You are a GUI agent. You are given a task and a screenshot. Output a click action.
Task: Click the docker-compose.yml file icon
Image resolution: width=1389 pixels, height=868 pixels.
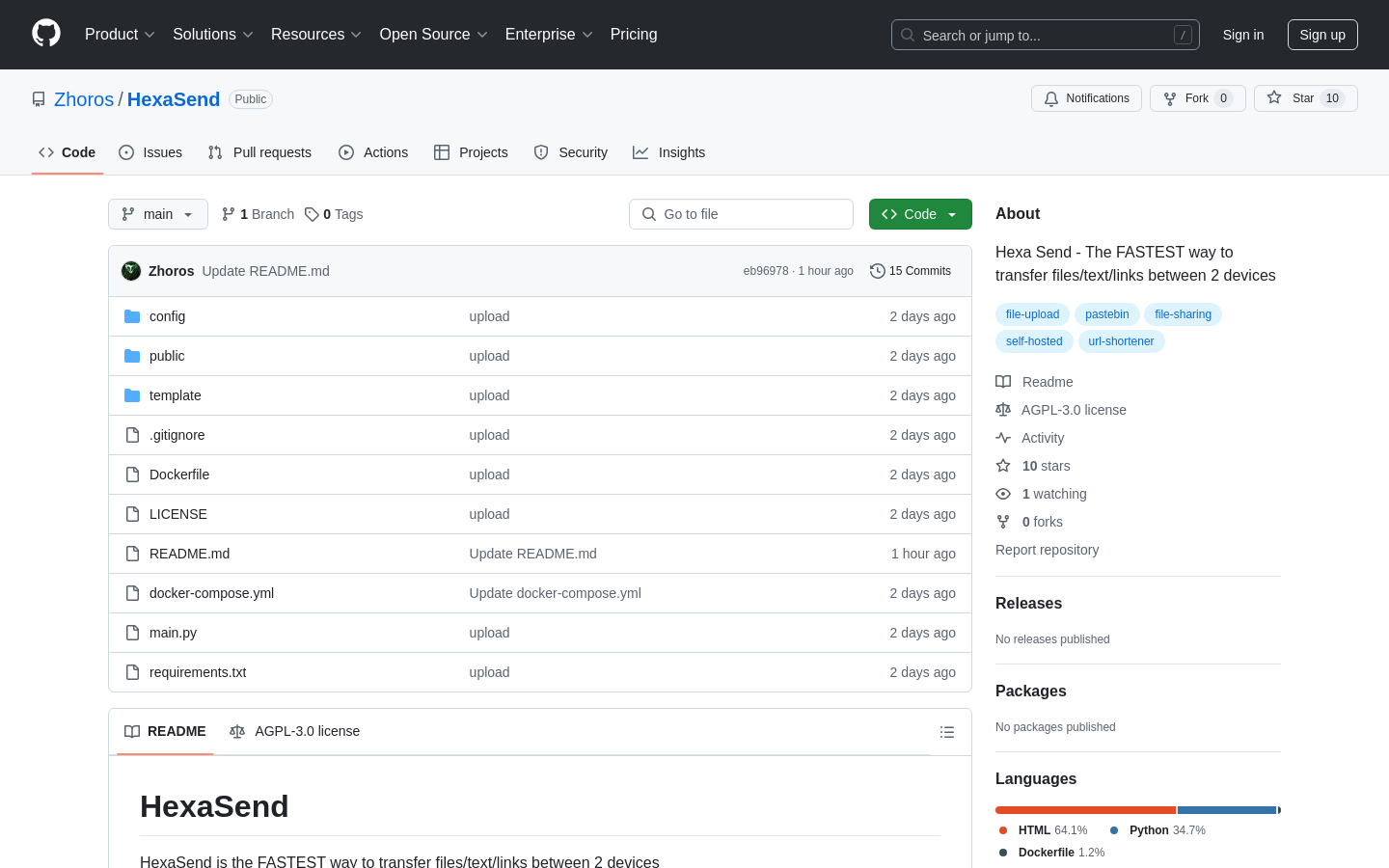click(132, 593)
